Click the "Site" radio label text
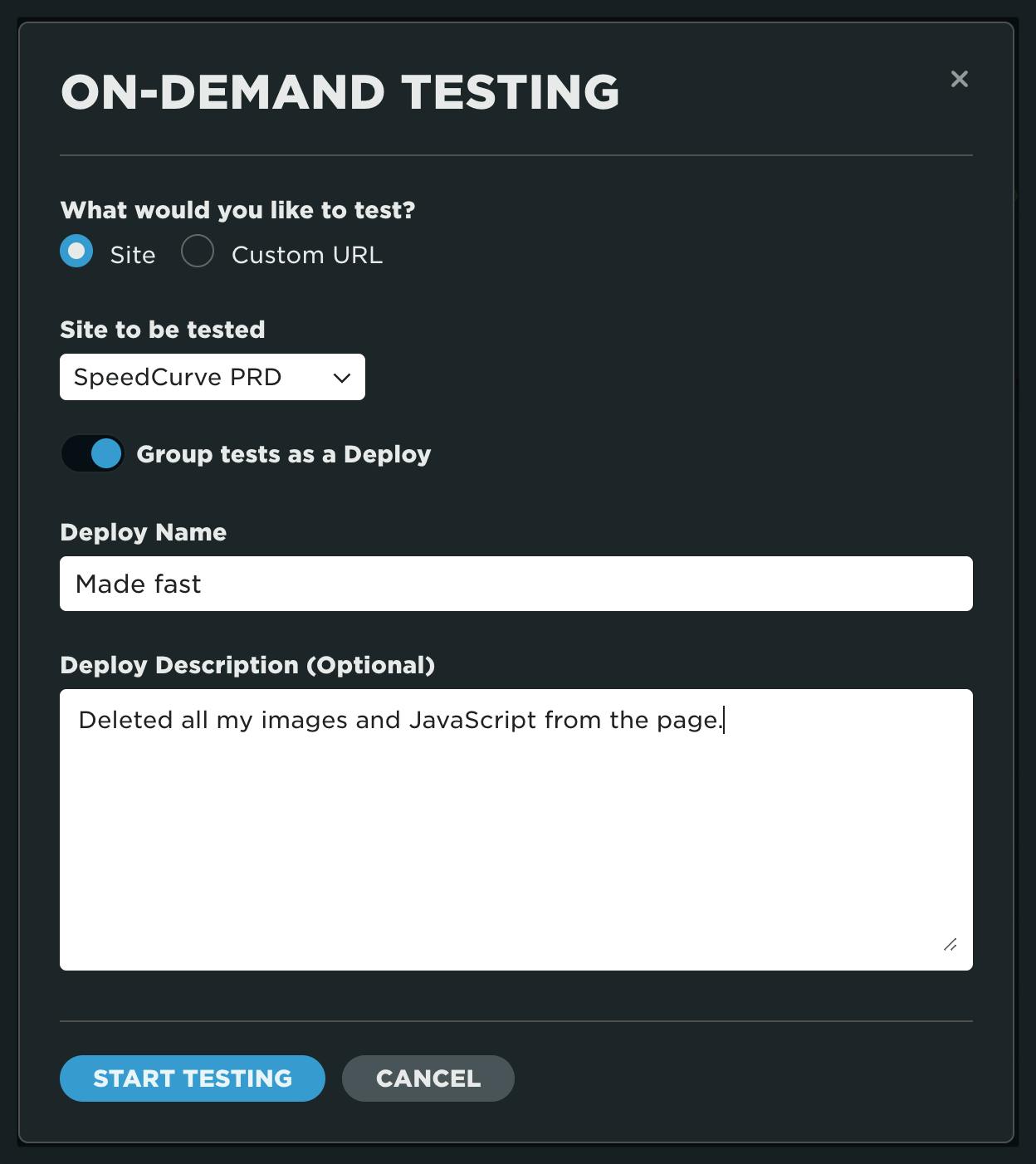 (x=133, y=255)
